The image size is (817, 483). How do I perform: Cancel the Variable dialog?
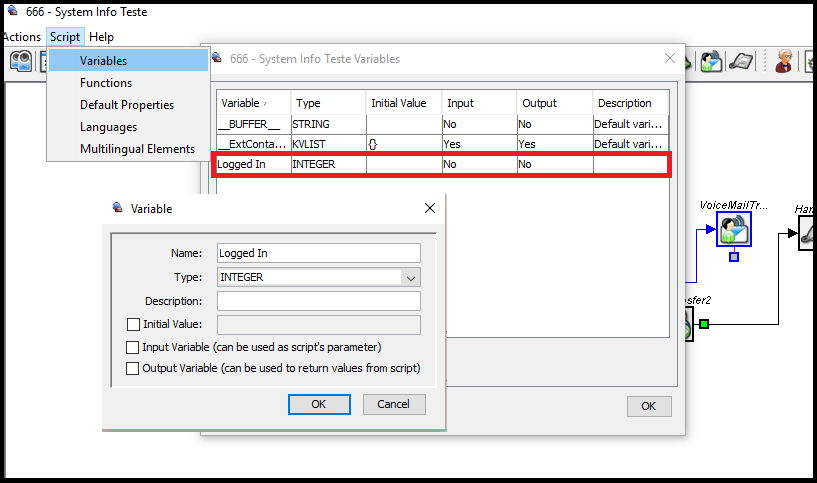point(394,404)
